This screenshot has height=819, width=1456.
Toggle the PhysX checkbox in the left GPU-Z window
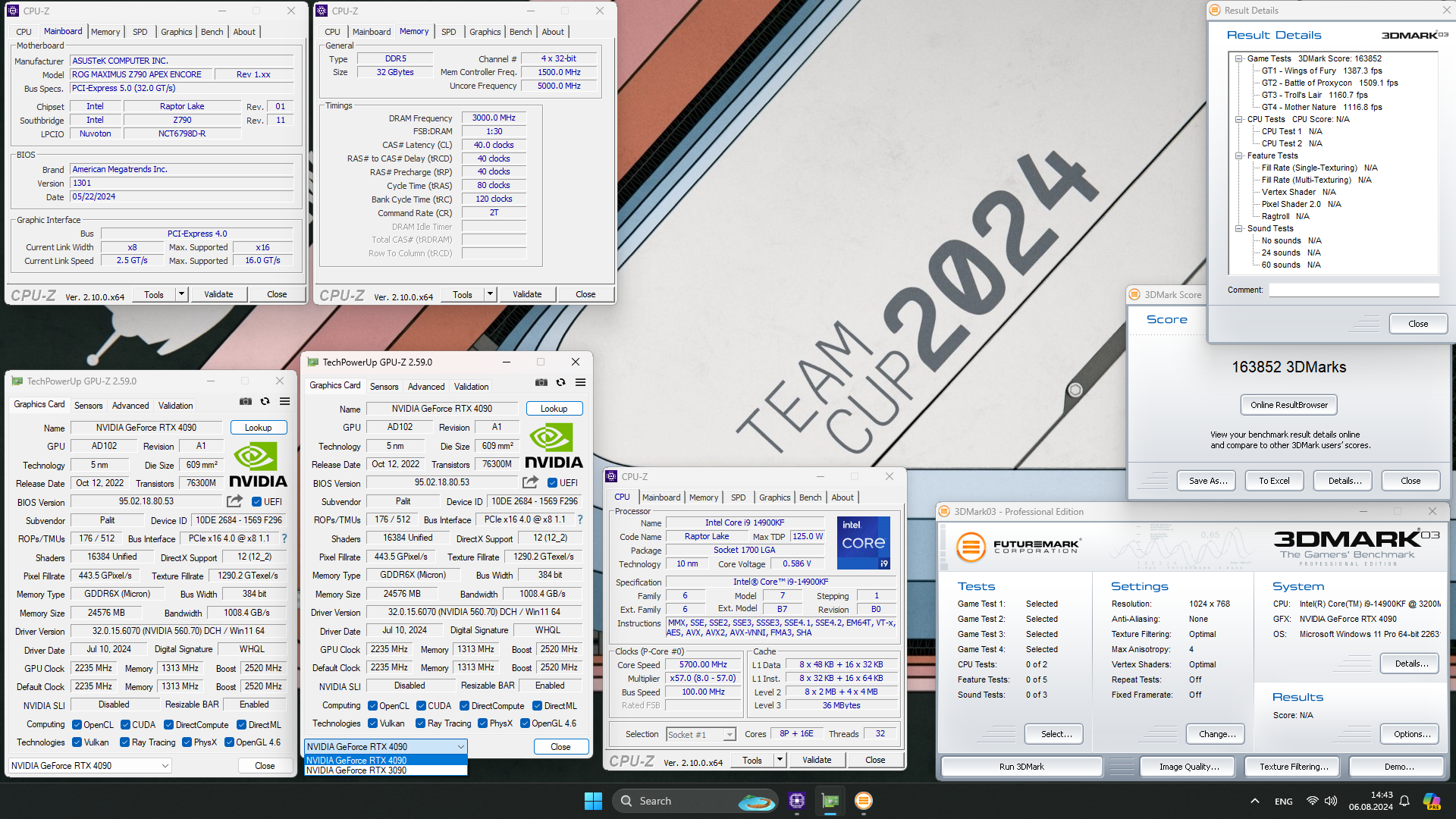pos(187,742)
